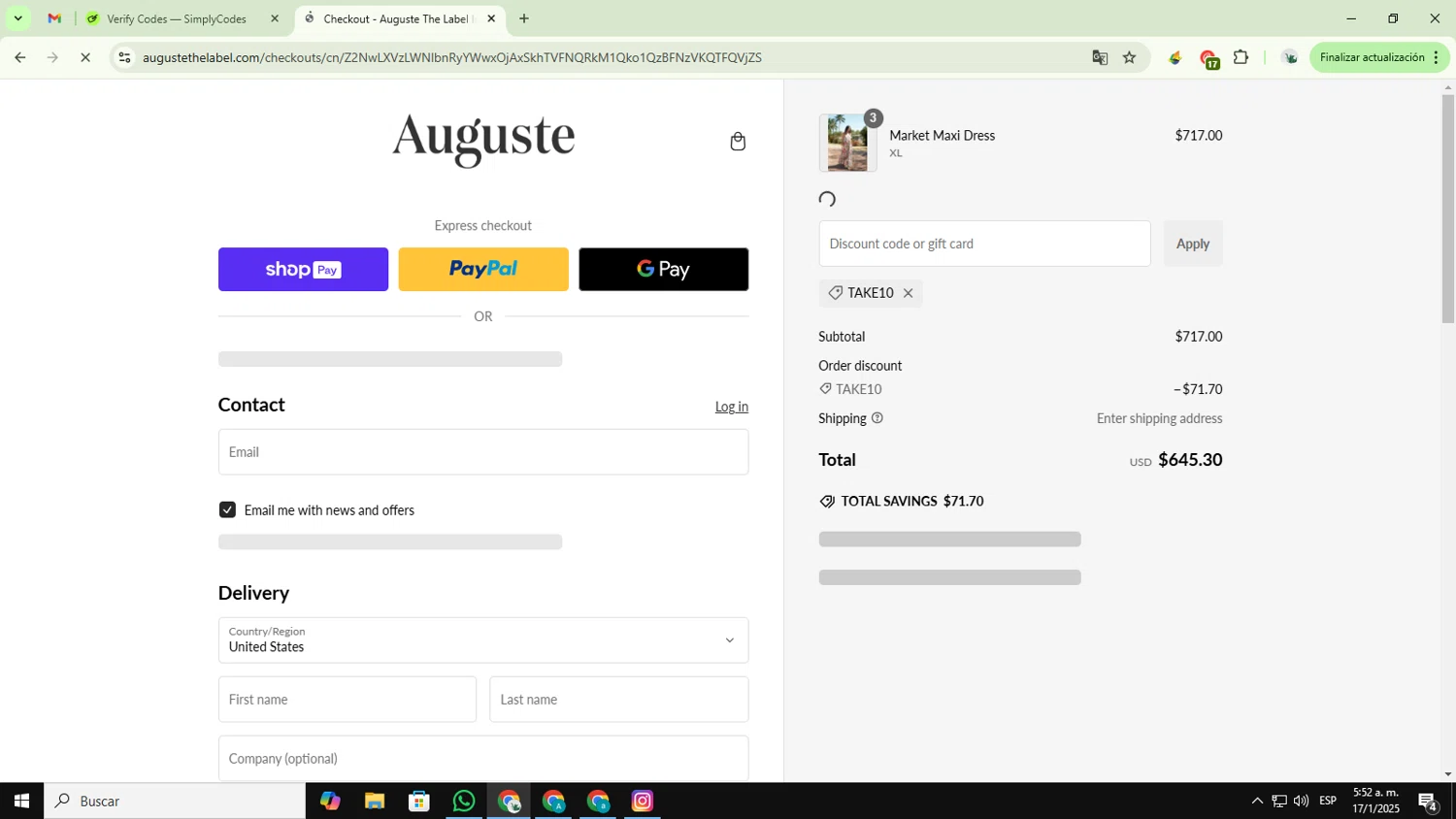The height and width of the screenshot is (819, 1456).
Task: Click the address bar URL
Action: coord(451,57)
